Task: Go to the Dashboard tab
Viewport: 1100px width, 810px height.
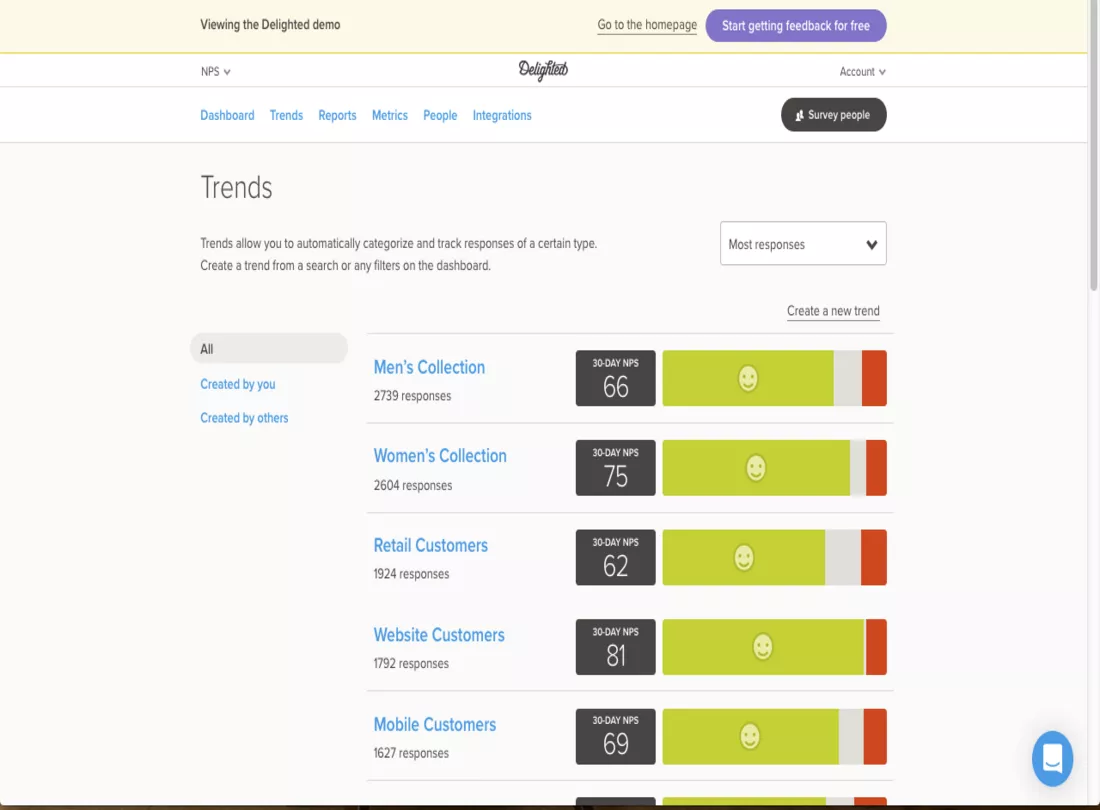Action: [227, 115]
